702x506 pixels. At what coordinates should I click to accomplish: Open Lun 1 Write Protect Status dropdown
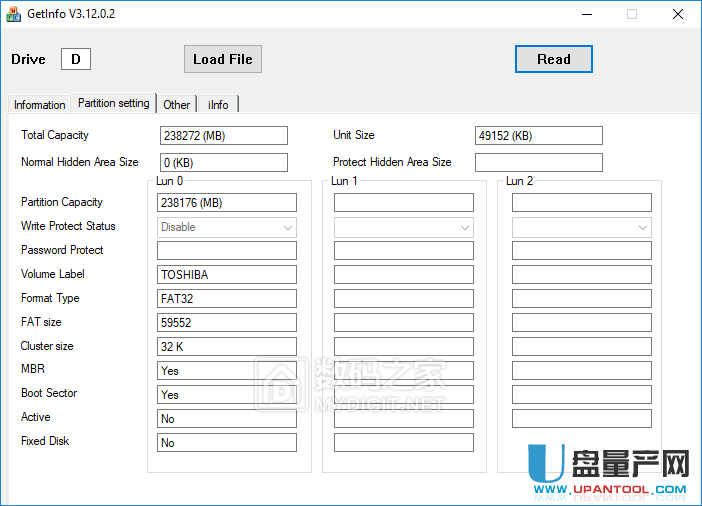(404, 227)
